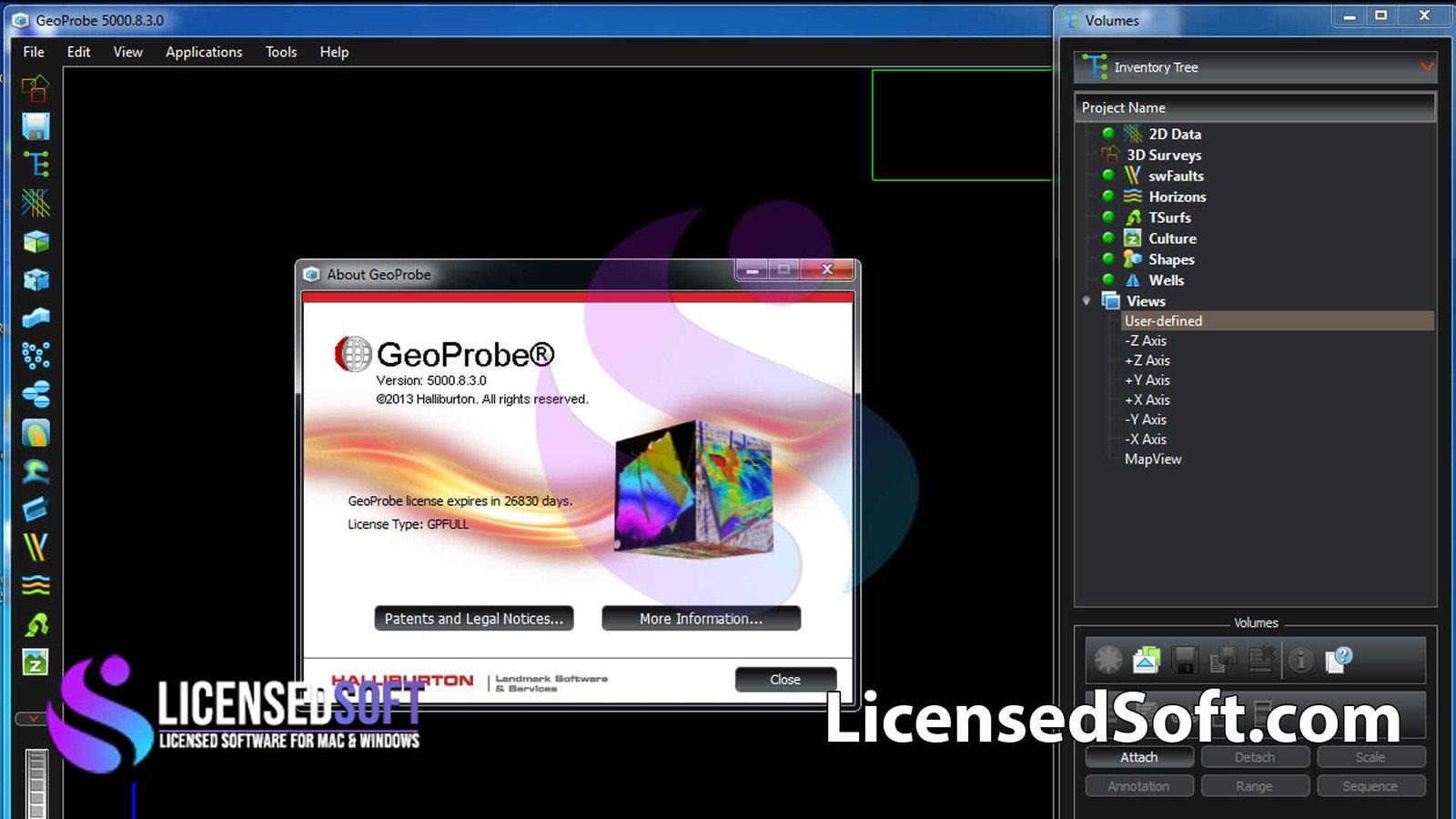The image size is (1456, 819).
Task: Open the Inventory Tree tool from left toolbar
Action: (x=35, y=165)
